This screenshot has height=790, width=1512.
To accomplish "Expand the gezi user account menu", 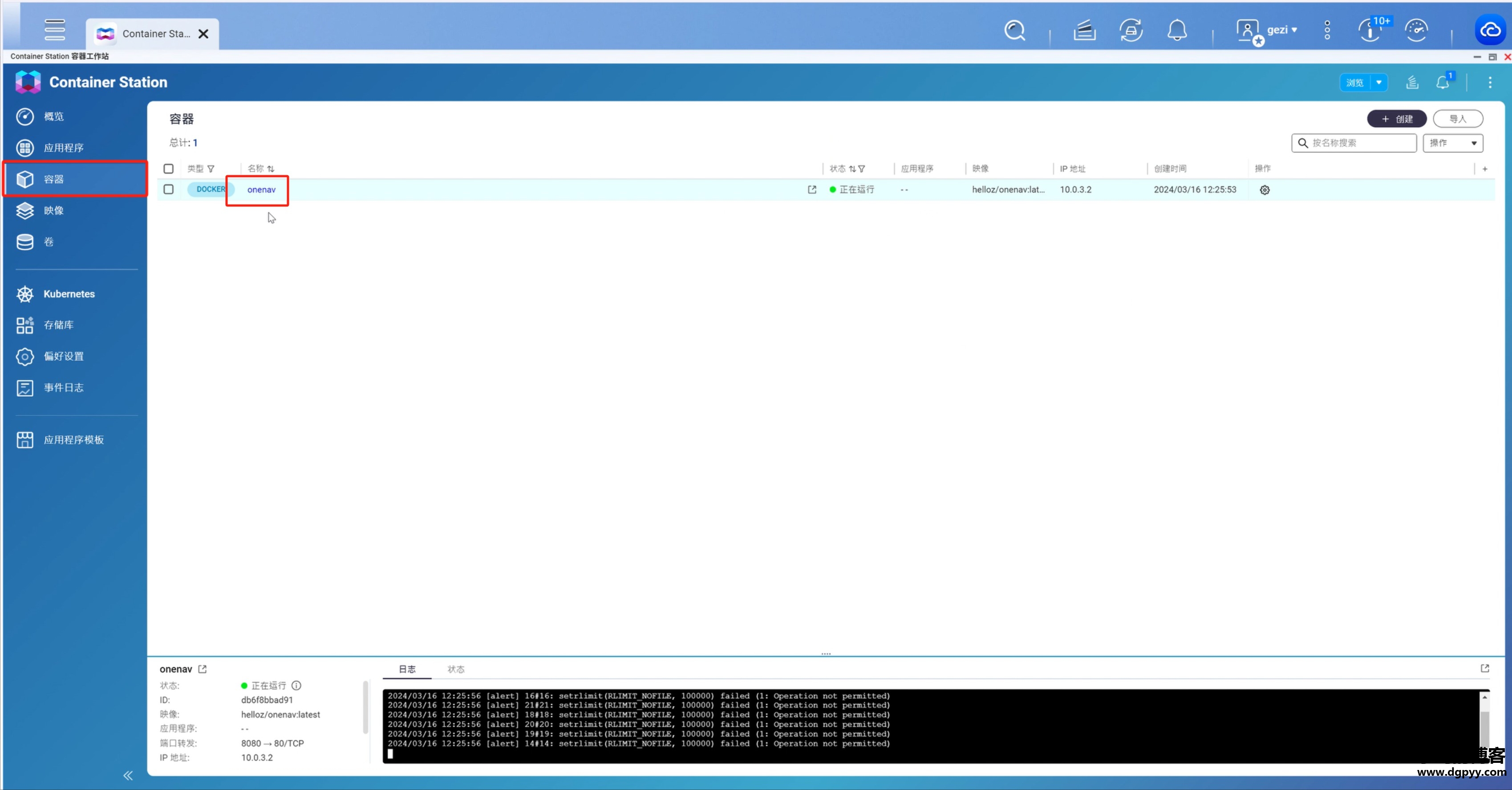I will pos(1267,31).
